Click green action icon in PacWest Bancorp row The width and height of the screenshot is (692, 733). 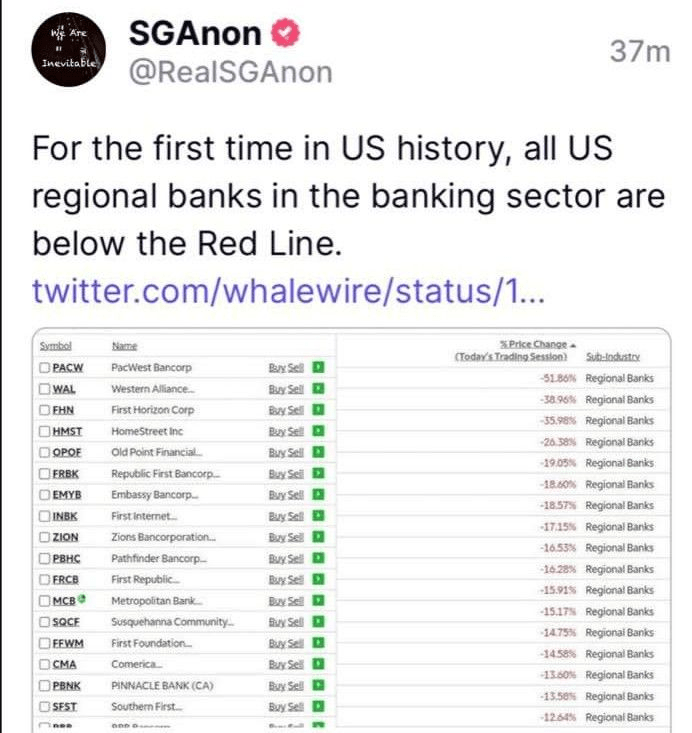coord(318,367)
